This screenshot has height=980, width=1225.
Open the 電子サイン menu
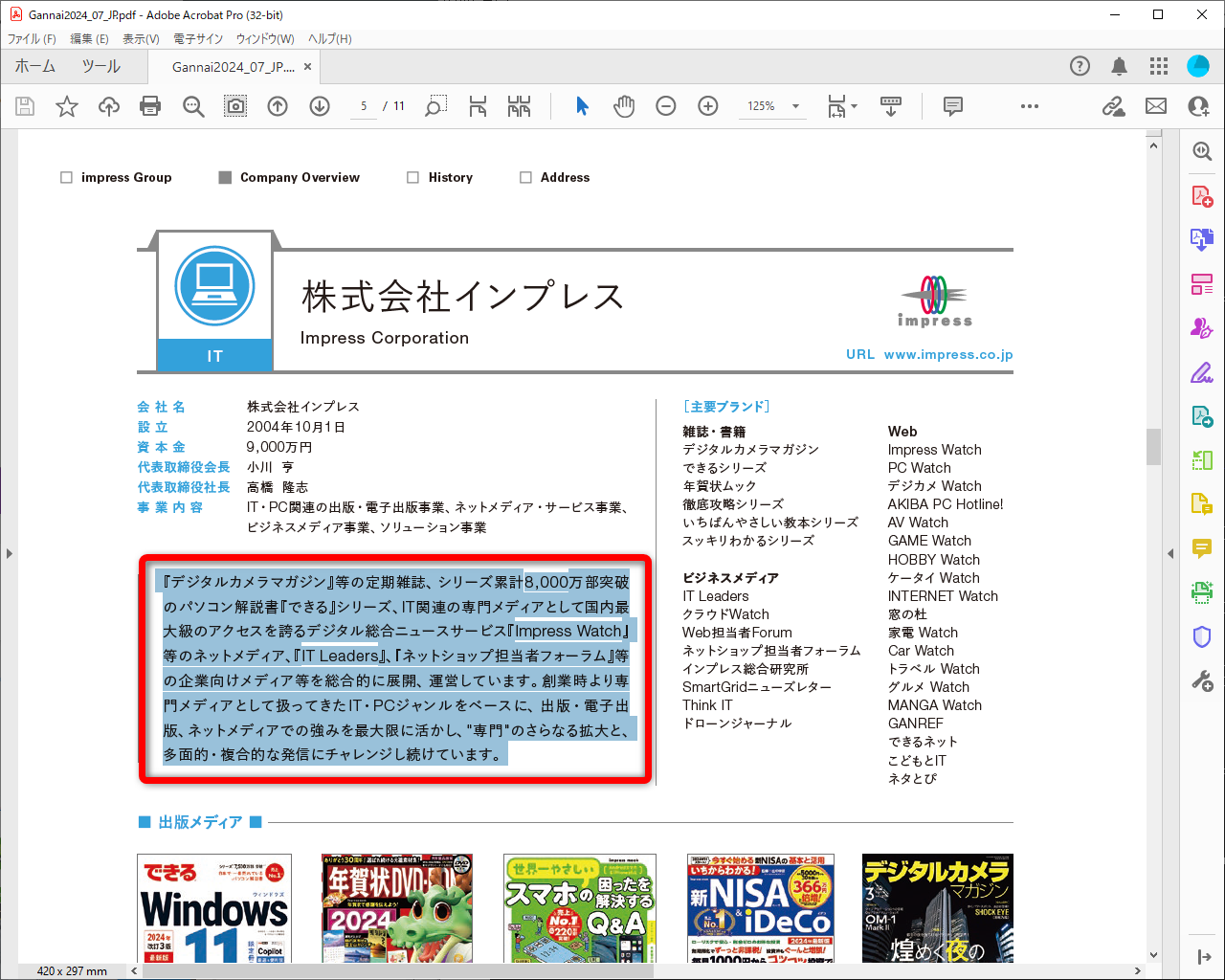pyautogui.click(x=197, y=38)
